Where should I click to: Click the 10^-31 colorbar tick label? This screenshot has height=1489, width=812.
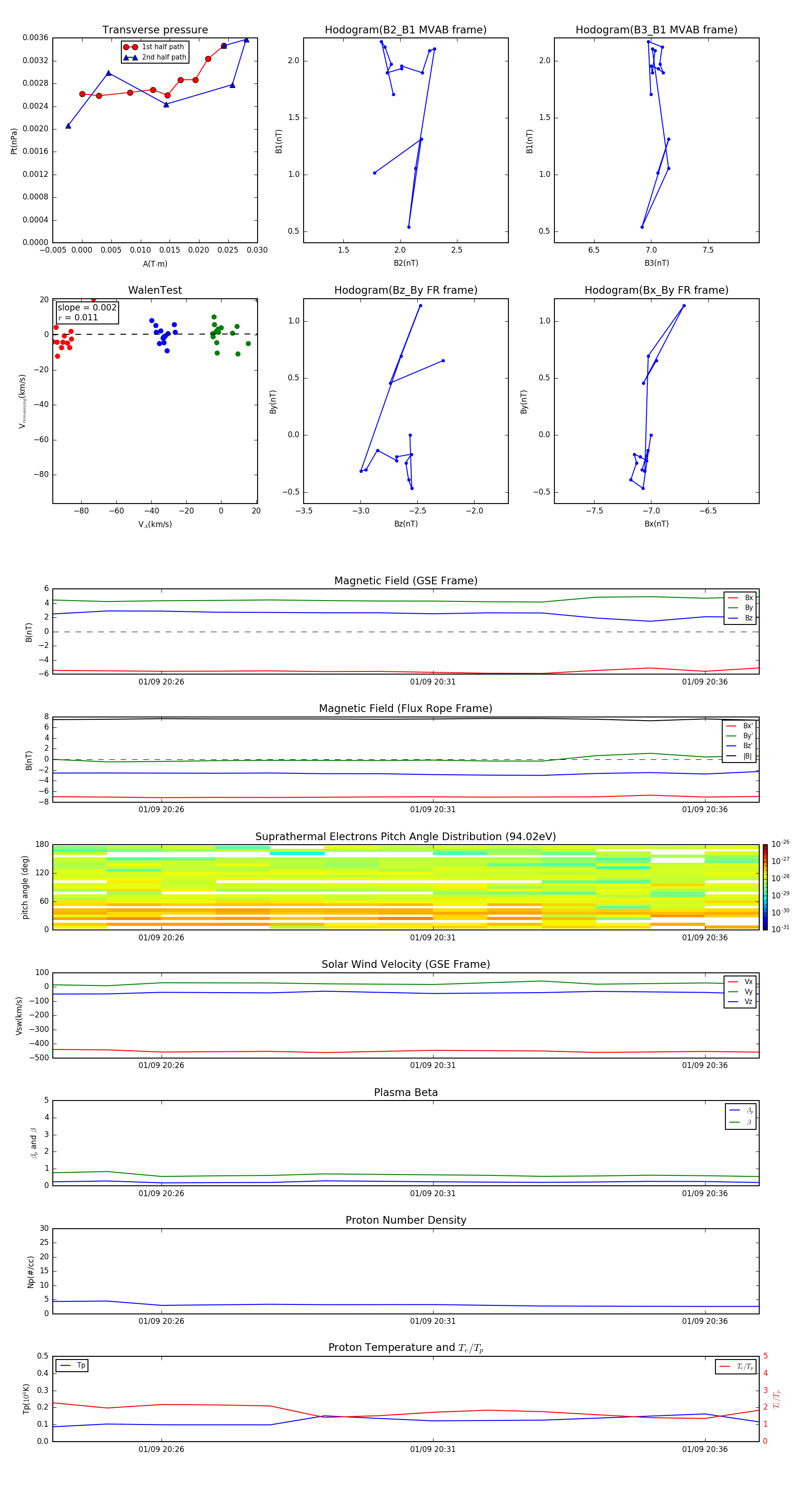coord(780,929)
